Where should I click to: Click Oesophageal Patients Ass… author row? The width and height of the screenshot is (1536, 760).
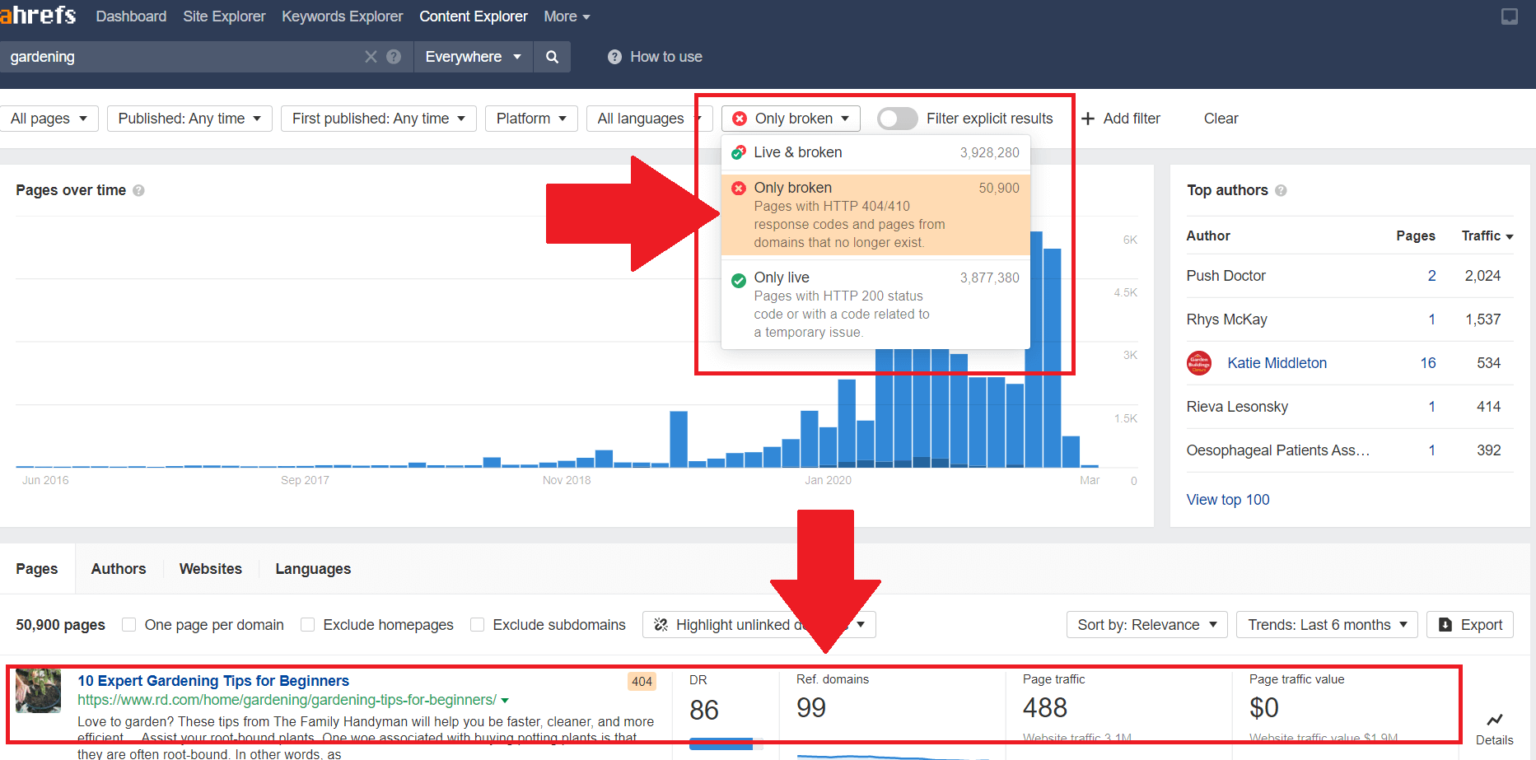pyautogui.click(x=1349, y=450)
